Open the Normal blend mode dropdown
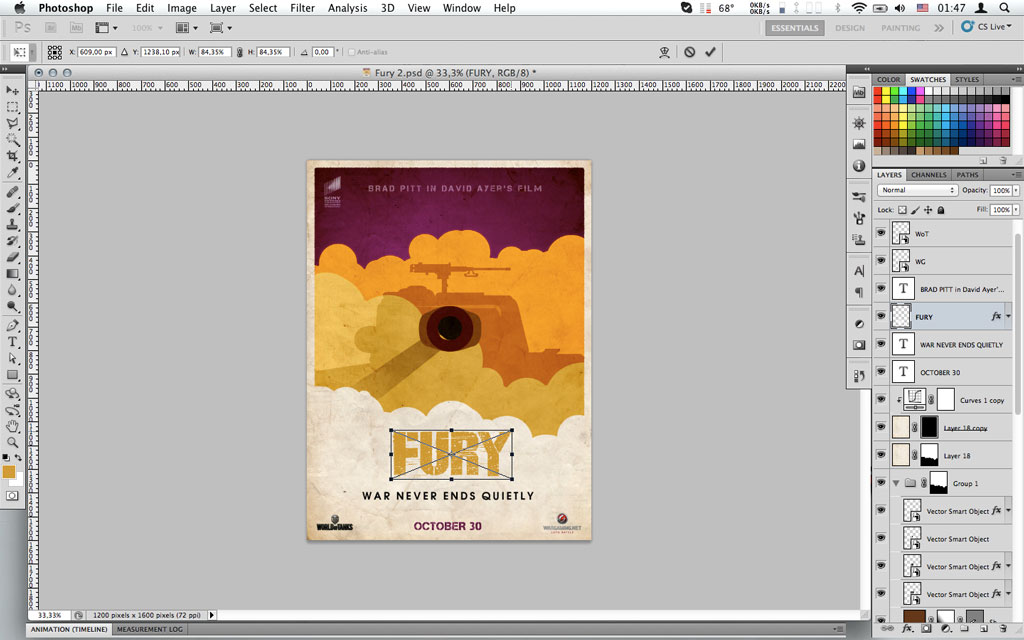This screenshot has width=1024, height=640. click(917, 190)
